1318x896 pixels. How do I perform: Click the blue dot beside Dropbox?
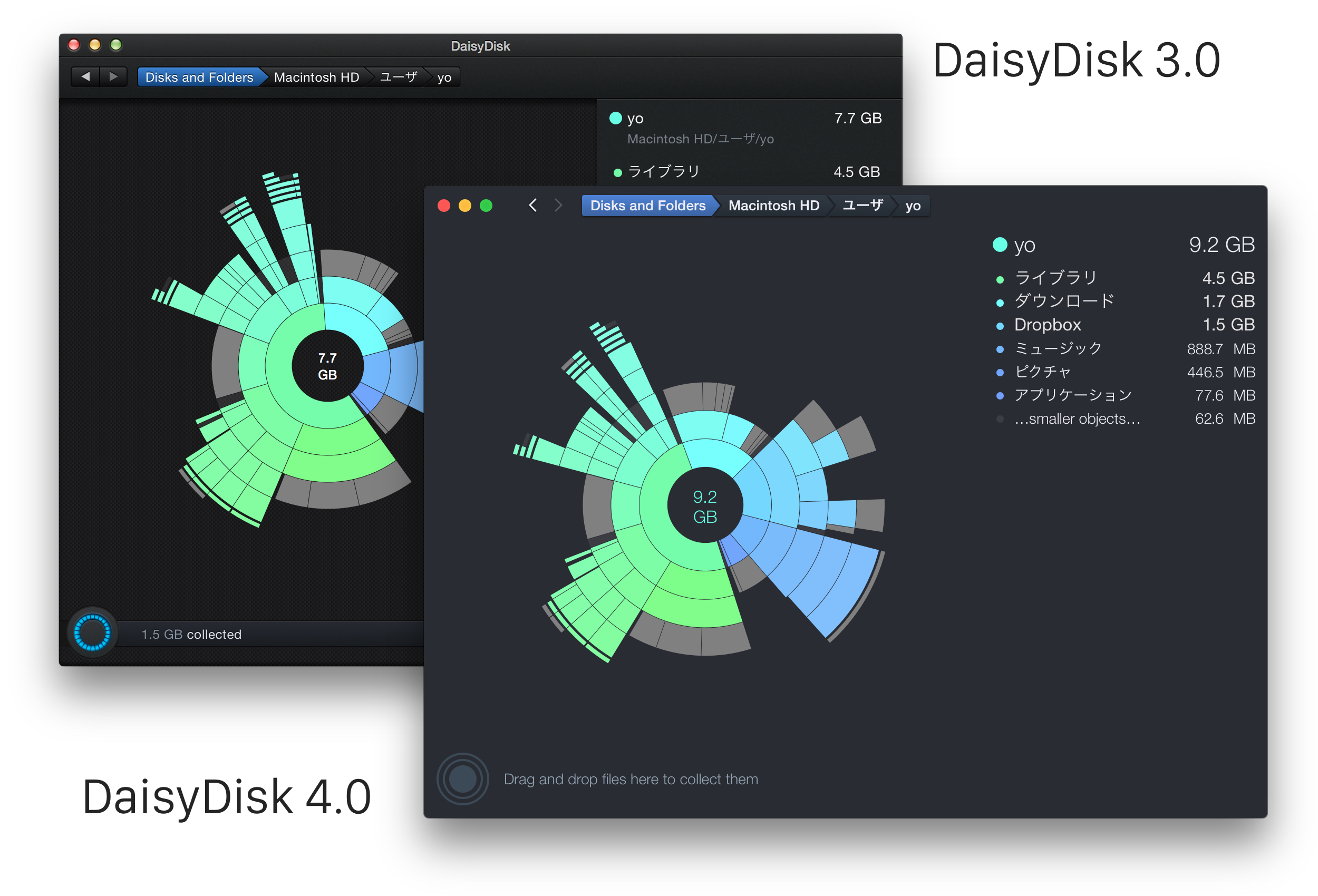coord(1000,326)
